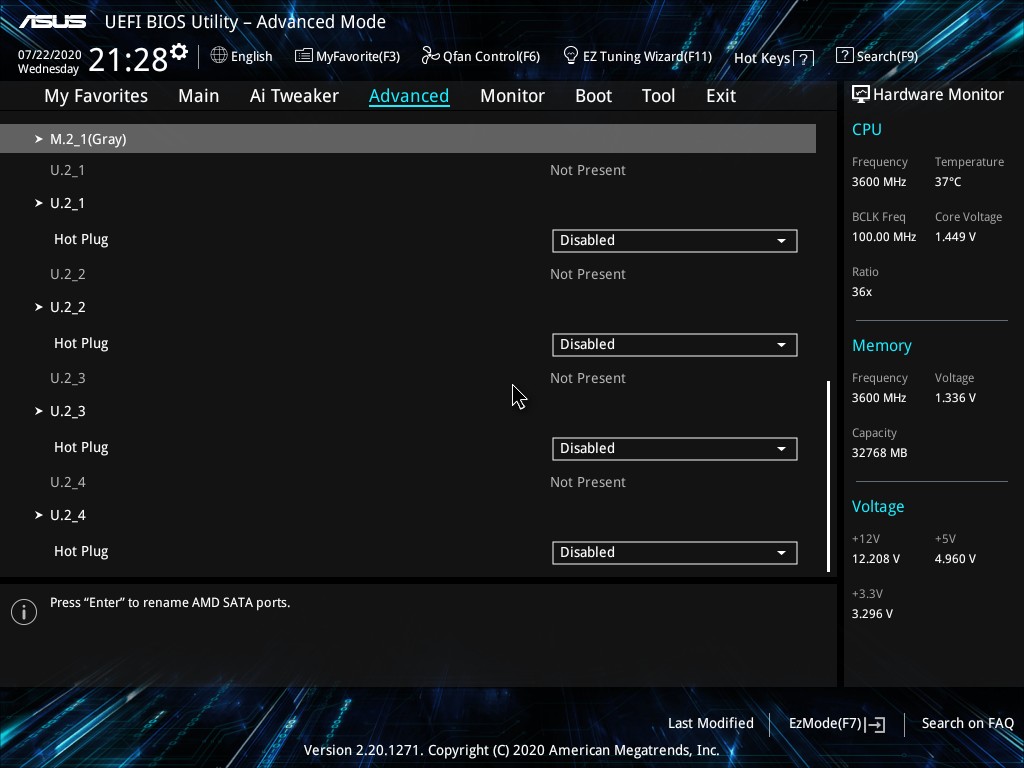The image size is (1024, 768).
Task: Launch EZ Tuning Wizard lightbulb icon
Action: [x=571, y=55]
